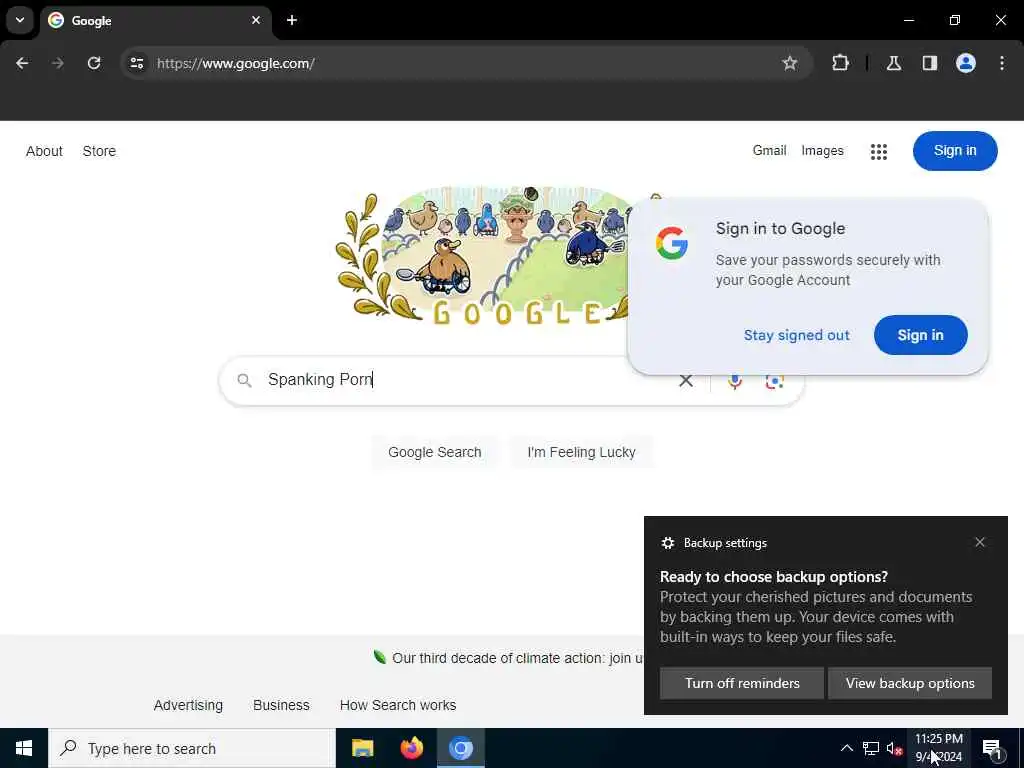Open the Images link

[x=822, y=151]
